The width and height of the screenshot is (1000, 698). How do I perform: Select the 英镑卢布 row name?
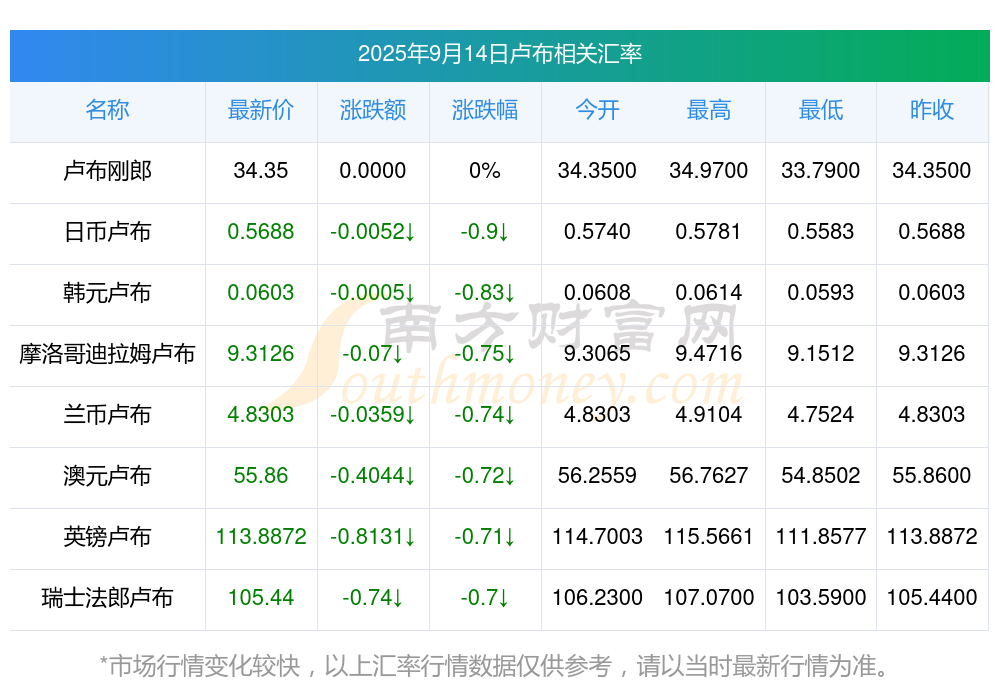point(107,537)
